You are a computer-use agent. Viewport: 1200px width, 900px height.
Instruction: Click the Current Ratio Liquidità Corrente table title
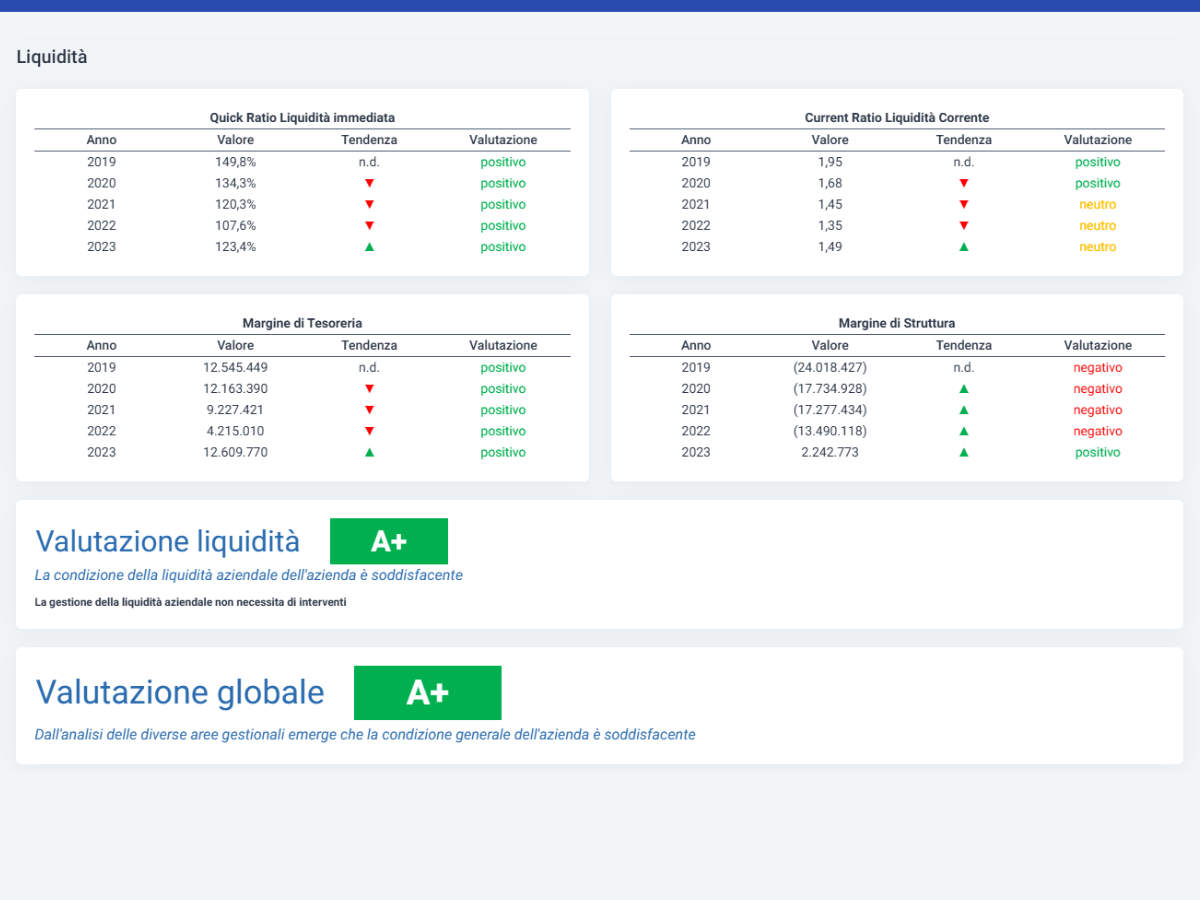[897, 118]
